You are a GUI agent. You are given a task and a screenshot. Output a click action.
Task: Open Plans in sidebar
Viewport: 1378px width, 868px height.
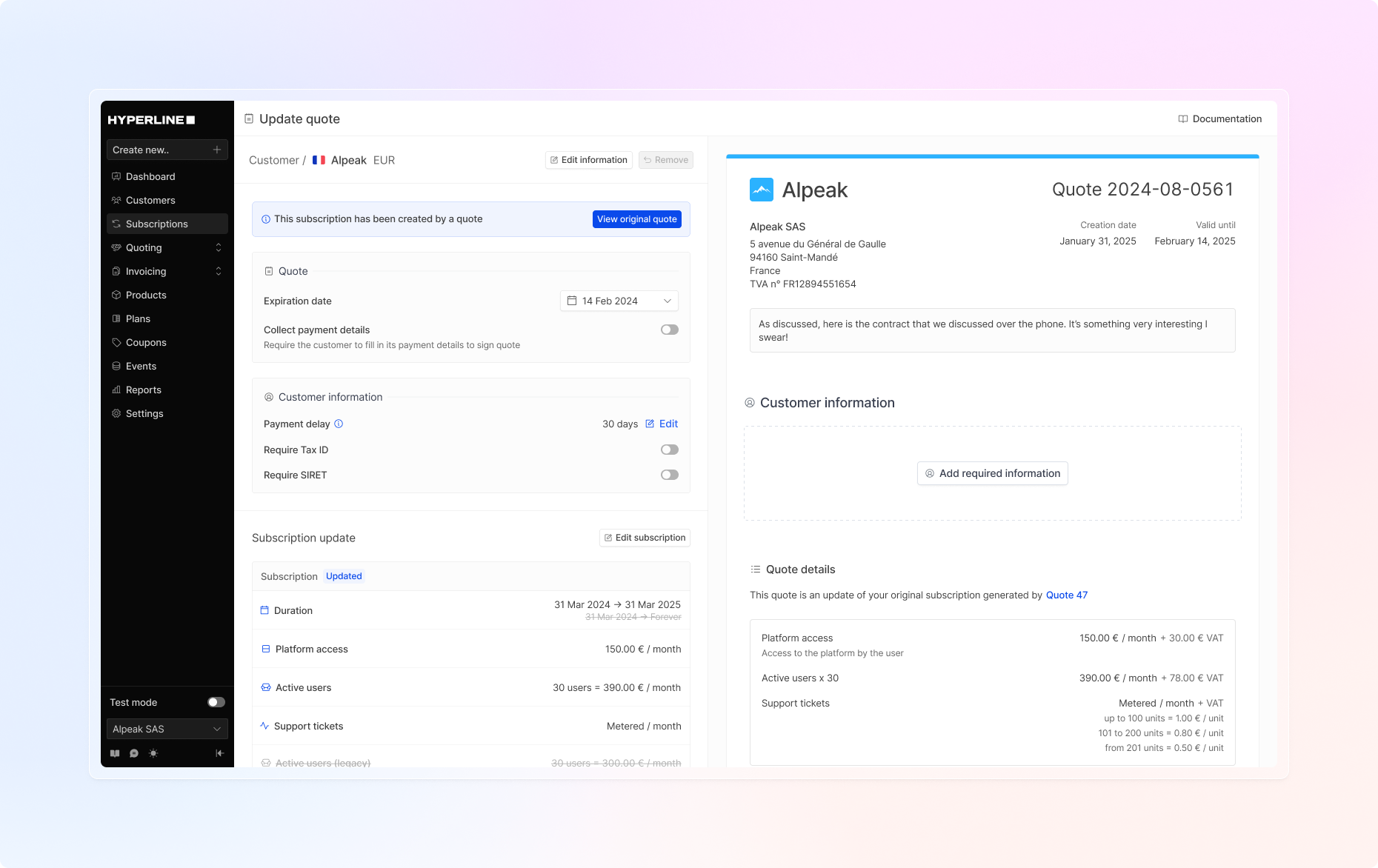coord(167,318)
